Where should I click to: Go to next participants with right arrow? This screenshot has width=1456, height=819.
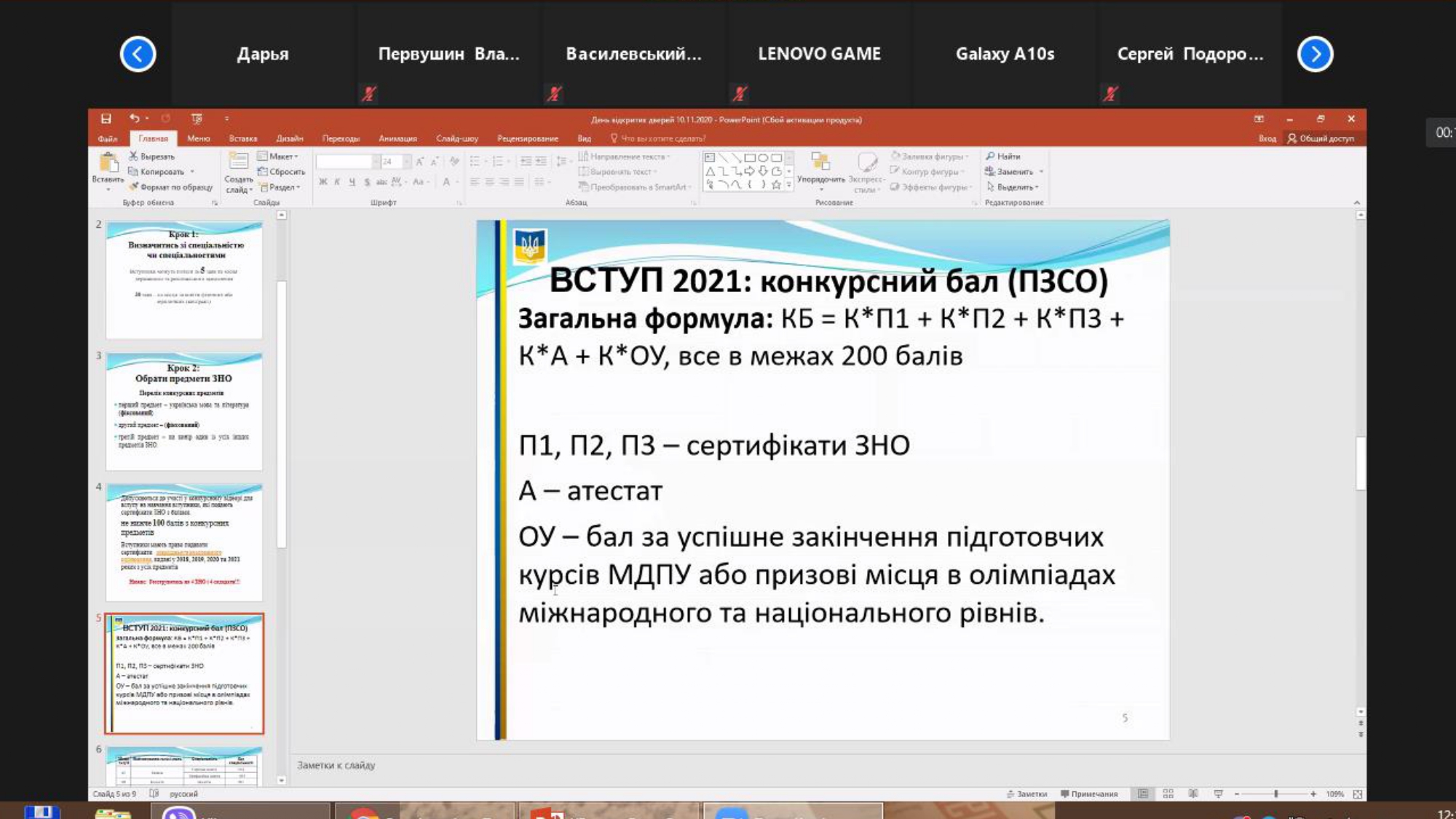[1315, 54]
